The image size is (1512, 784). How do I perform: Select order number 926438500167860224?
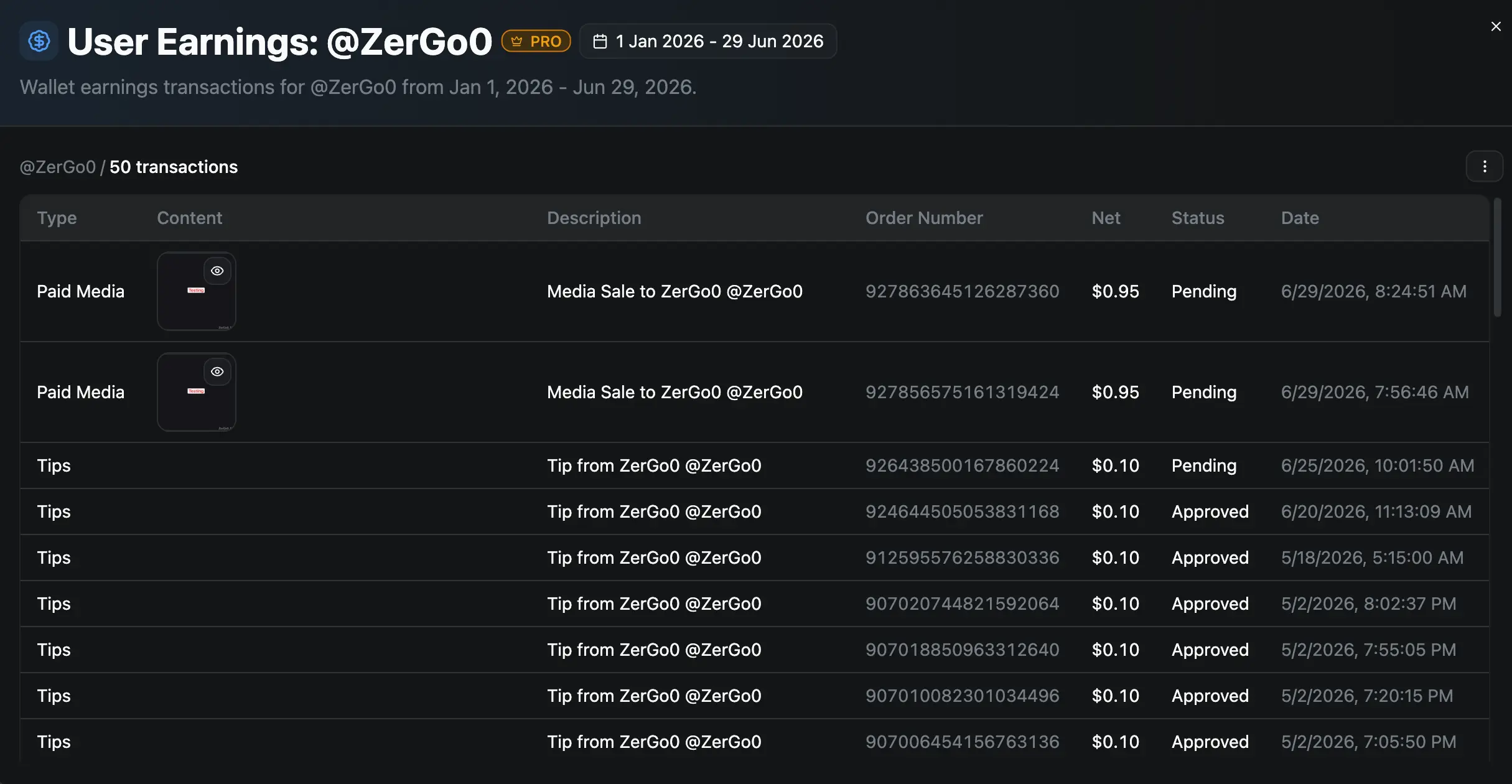pyautogui.click(x=962, y=465)
